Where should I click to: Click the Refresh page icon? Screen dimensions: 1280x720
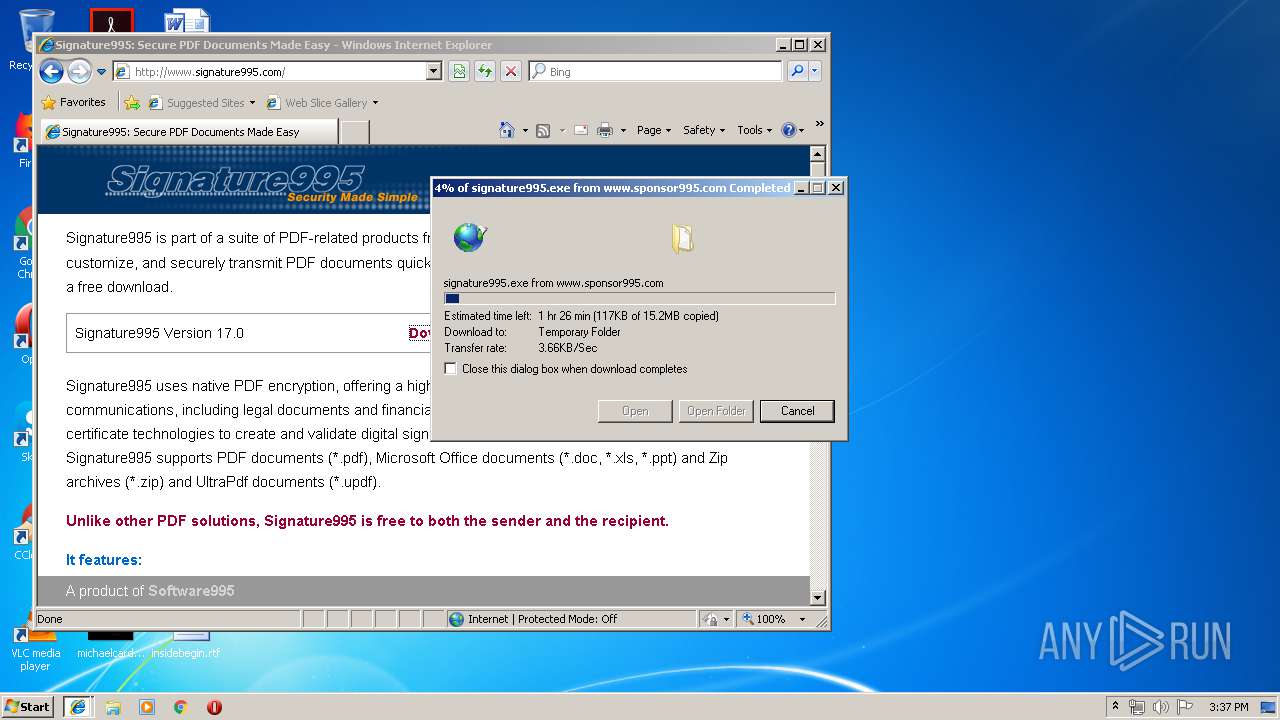click(x=485, y=71)
